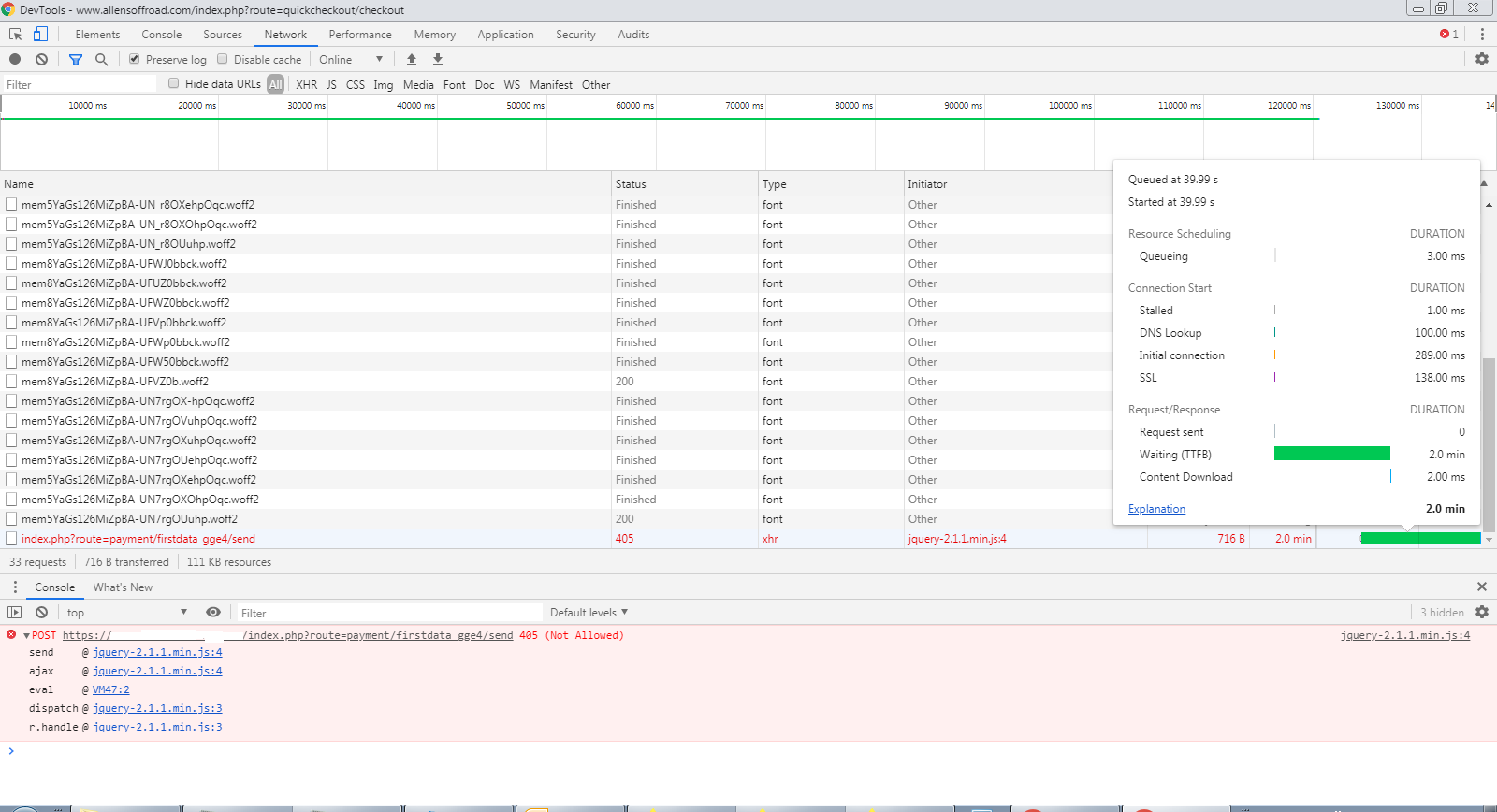Click the green waterfall bar of failed request
Screen dimensions: 1497x812
[x=1420, y=539]
